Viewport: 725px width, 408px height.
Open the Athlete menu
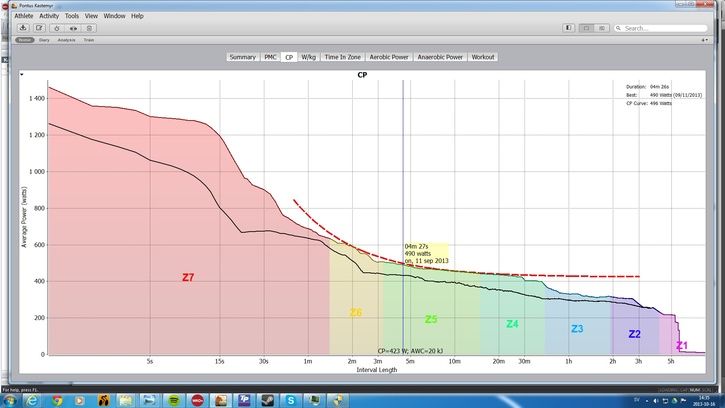click(x=24, y=16)
